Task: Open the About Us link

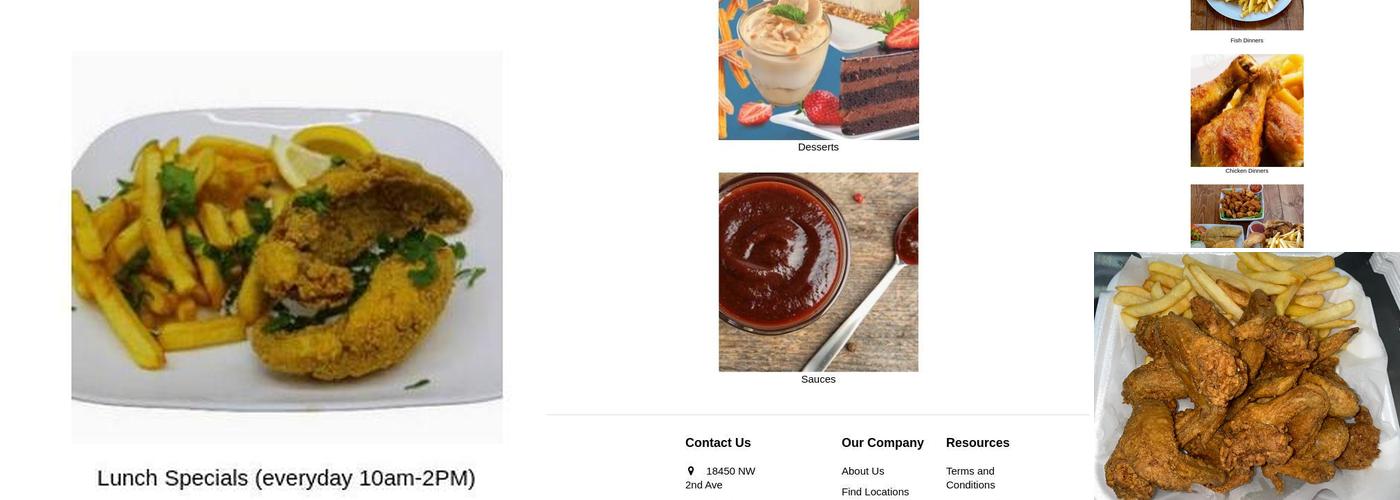Action: (863, 471)
